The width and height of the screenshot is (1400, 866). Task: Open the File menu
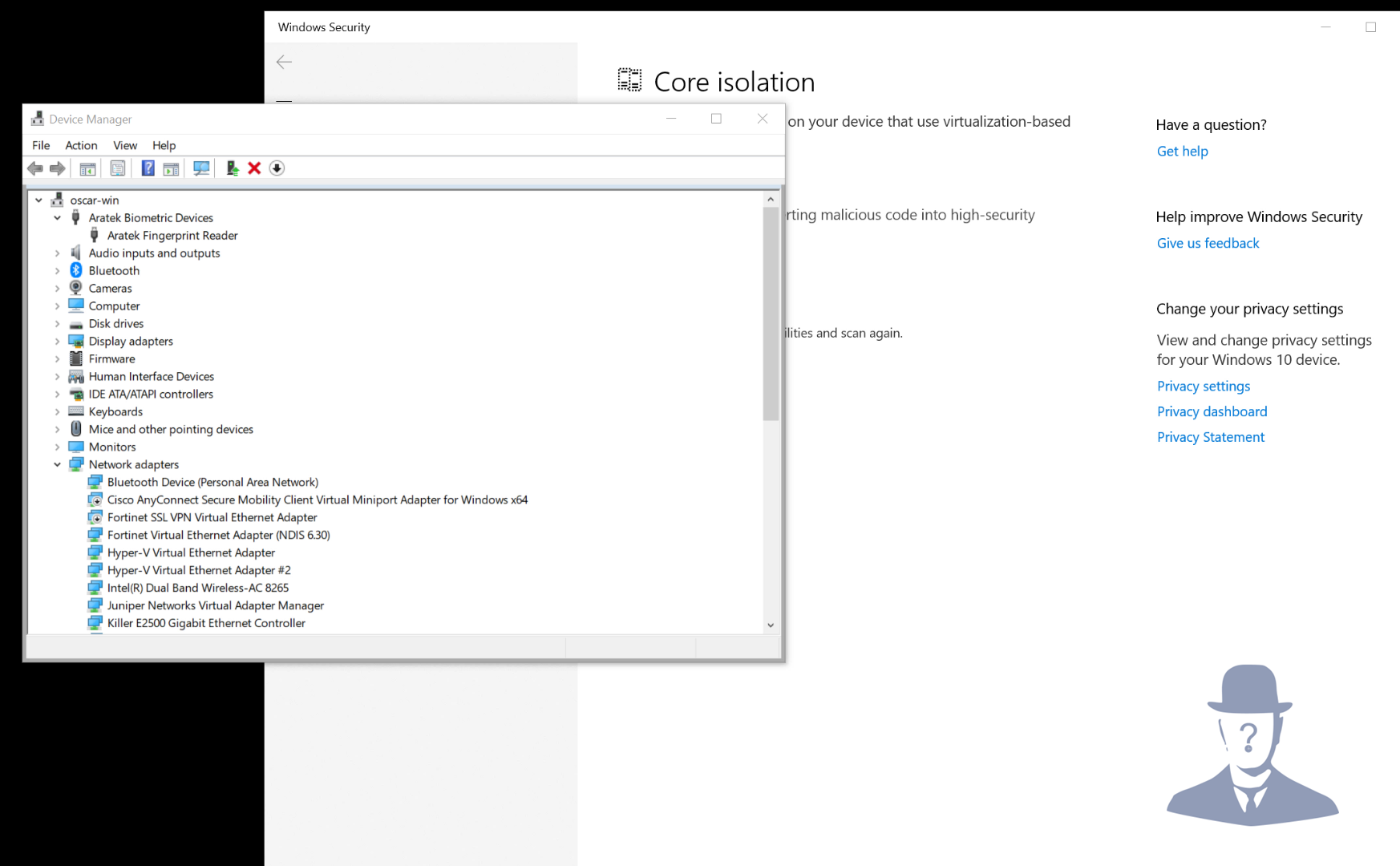[41, 145]
